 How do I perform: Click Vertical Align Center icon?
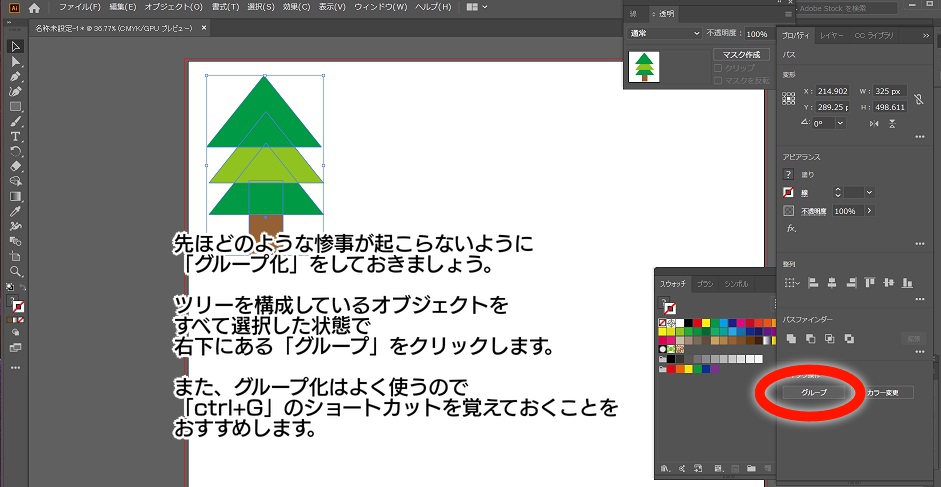[889, 282]
